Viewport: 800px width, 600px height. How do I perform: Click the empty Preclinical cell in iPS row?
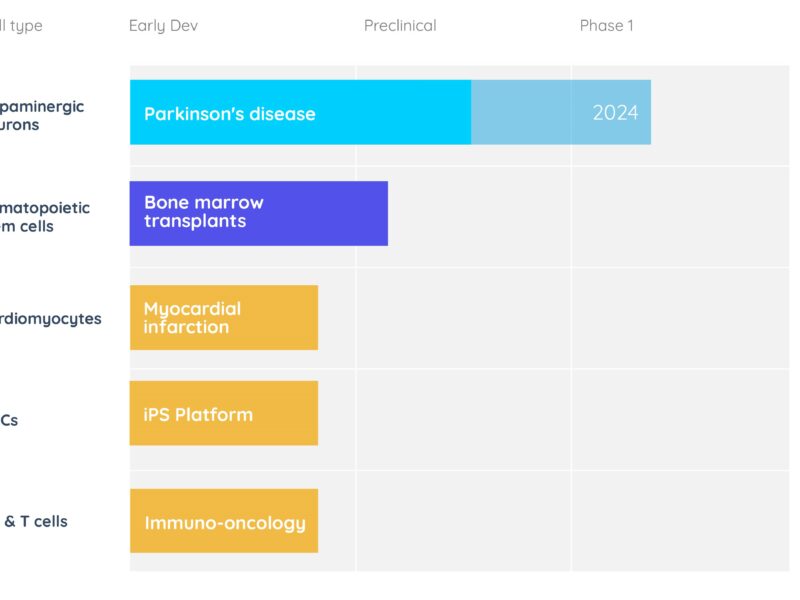coord(464,419)
